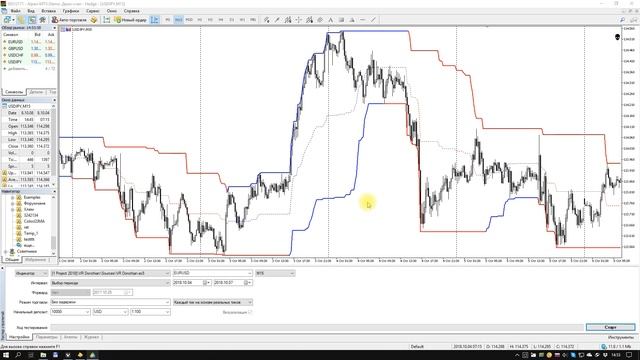
Task: Expand the Examples folder in Navigator
Action: [13, 197]
